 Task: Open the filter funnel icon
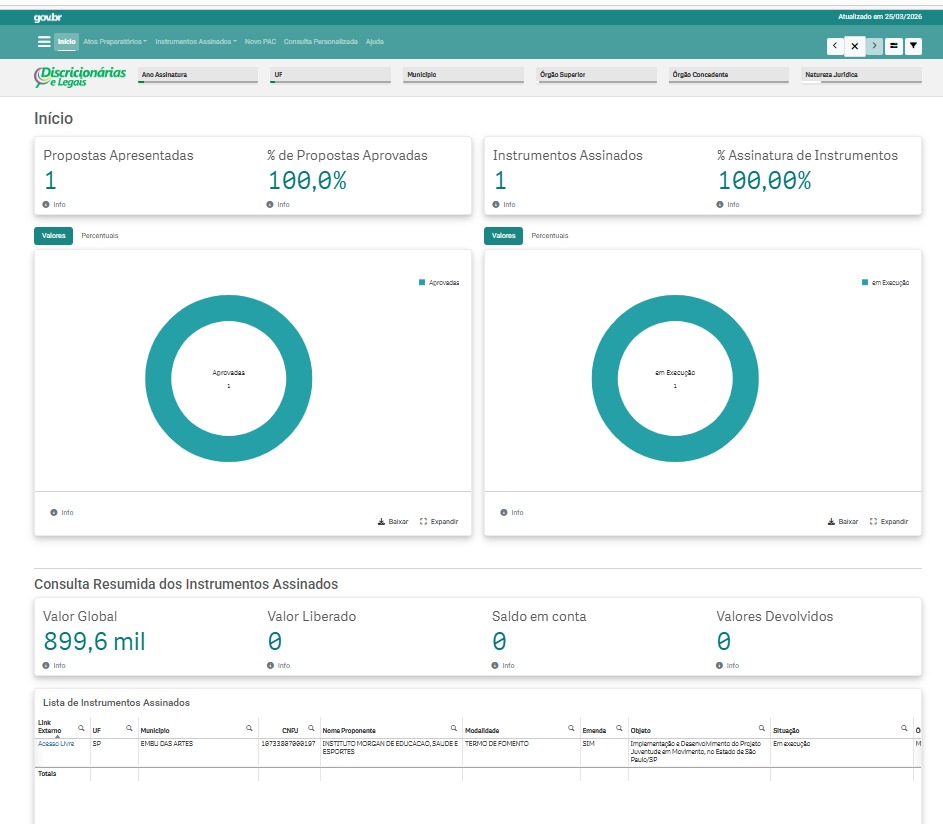[912, 46]
